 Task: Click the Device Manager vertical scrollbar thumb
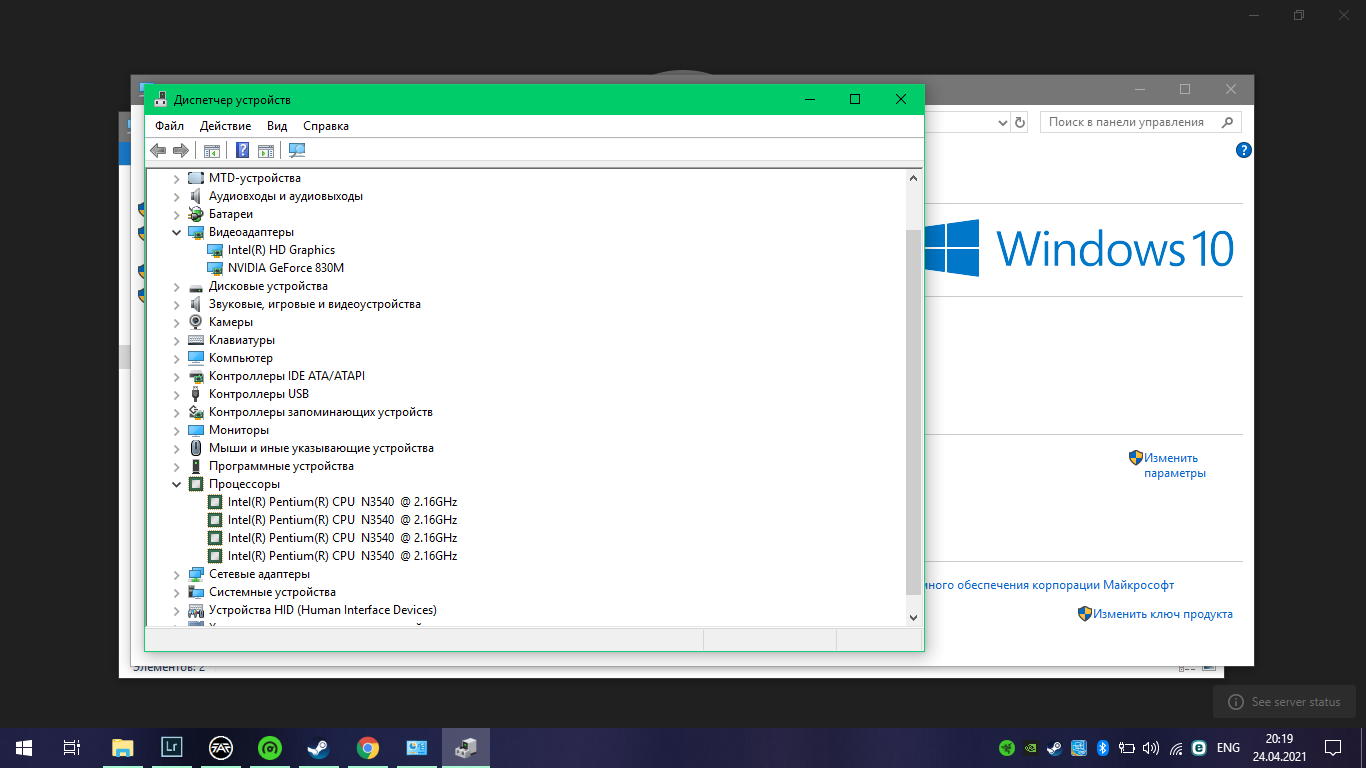[x=912, y=410]
